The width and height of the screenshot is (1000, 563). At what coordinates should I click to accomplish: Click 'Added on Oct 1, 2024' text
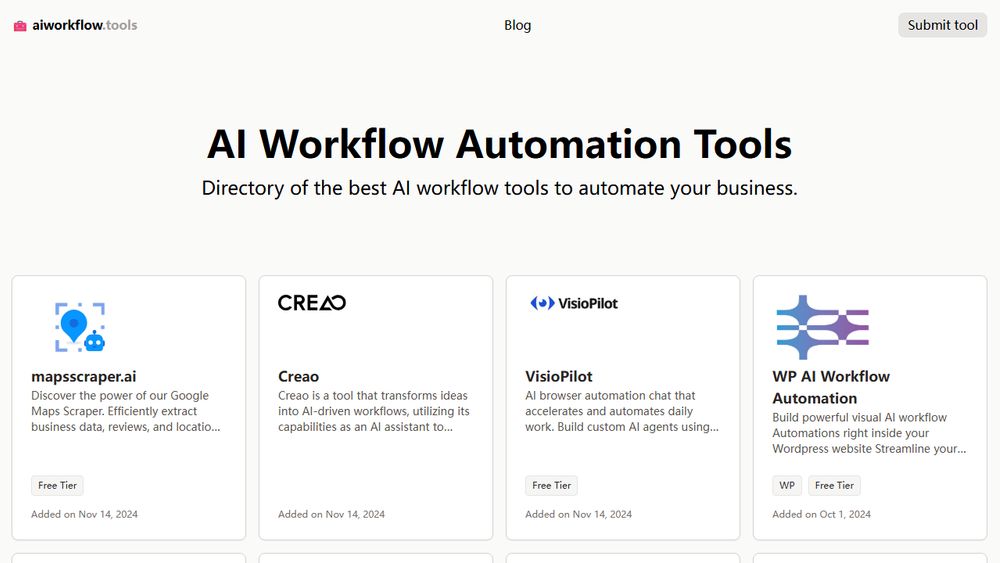[821, 514]
